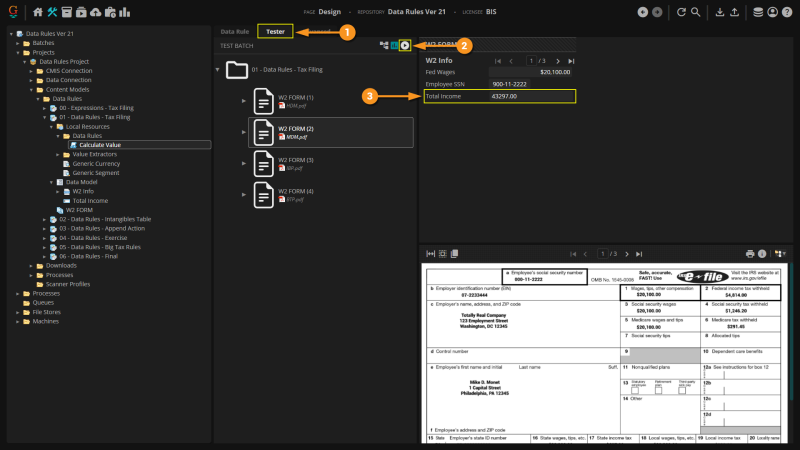This screenshot has width=800, height=450.
Task: Open the Jobs briefcase-clock icon
Action: [x=110, y=12]
